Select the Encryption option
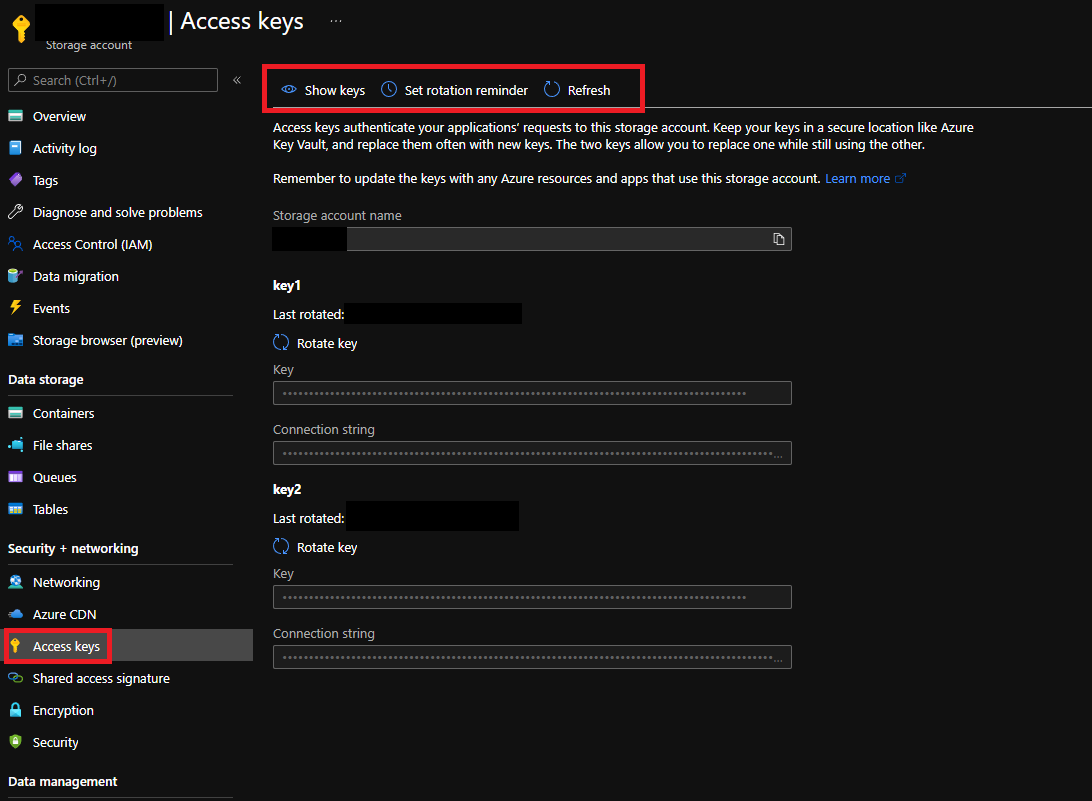Image resolution: width=1092 pixels, height=801 pixels. coord(62,709)
